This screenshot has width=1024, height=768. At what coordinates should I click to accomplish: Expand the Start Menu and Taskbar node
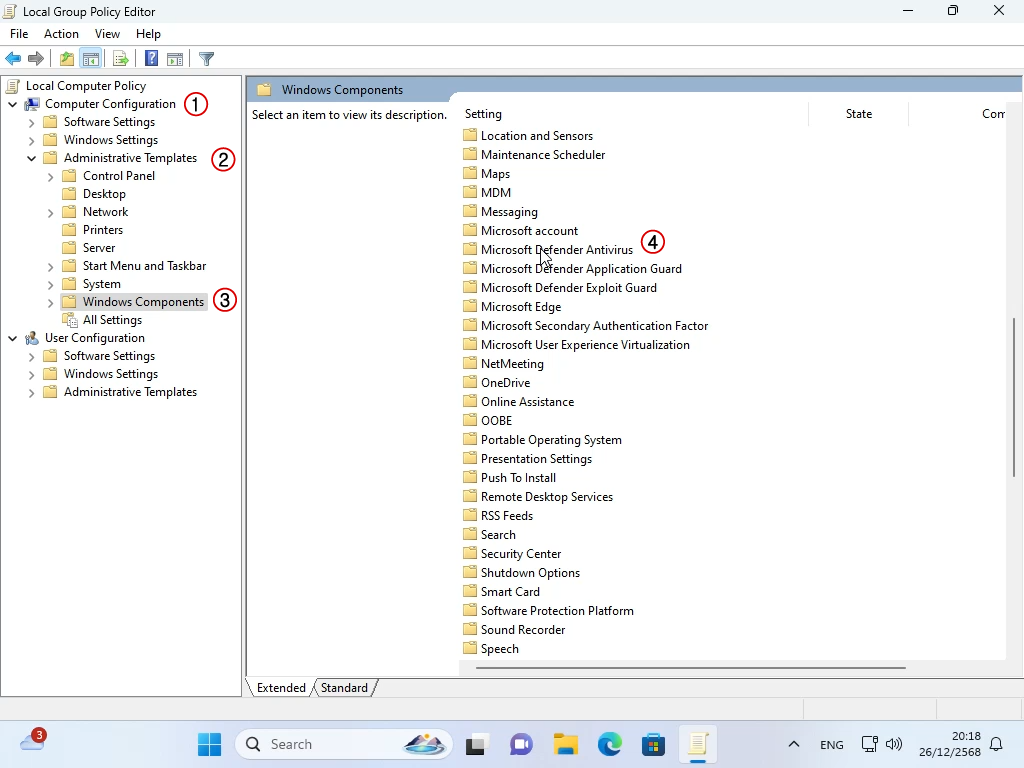click(x=51, y=266)
